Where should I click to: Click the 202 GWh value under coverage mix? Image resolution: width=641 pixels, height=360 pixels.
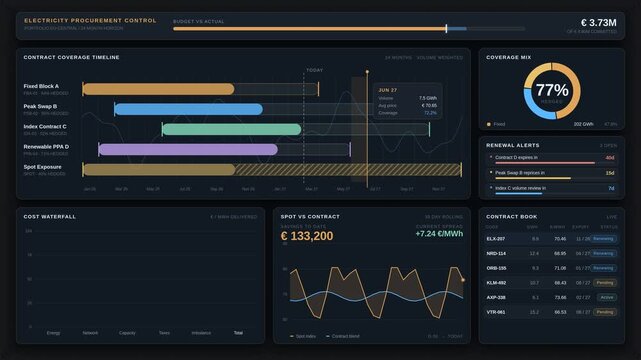click(x=583, y=124)
